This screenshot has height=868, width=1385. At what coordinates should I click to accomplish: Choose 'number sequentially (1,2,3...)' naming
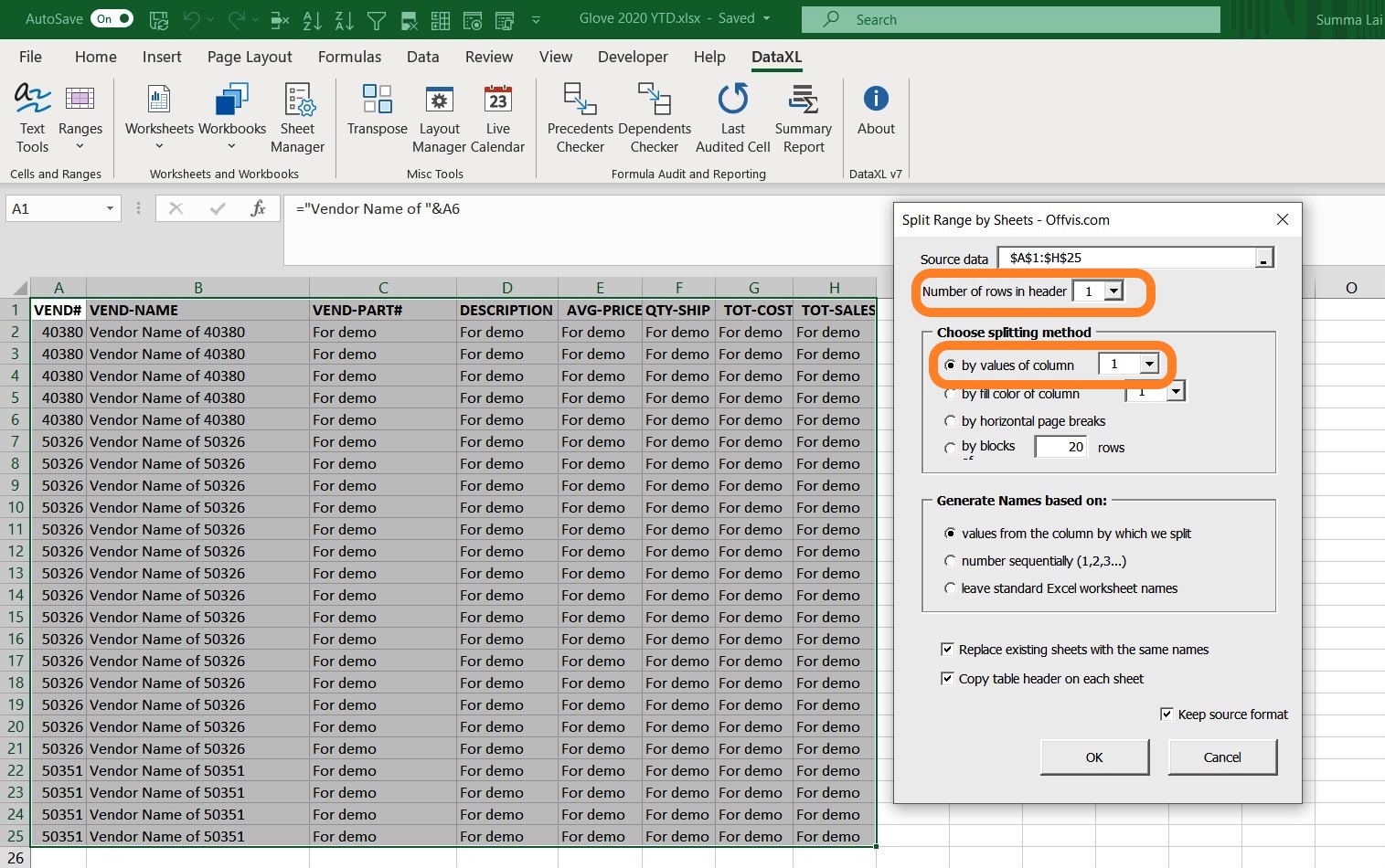[x=950, y=561]
